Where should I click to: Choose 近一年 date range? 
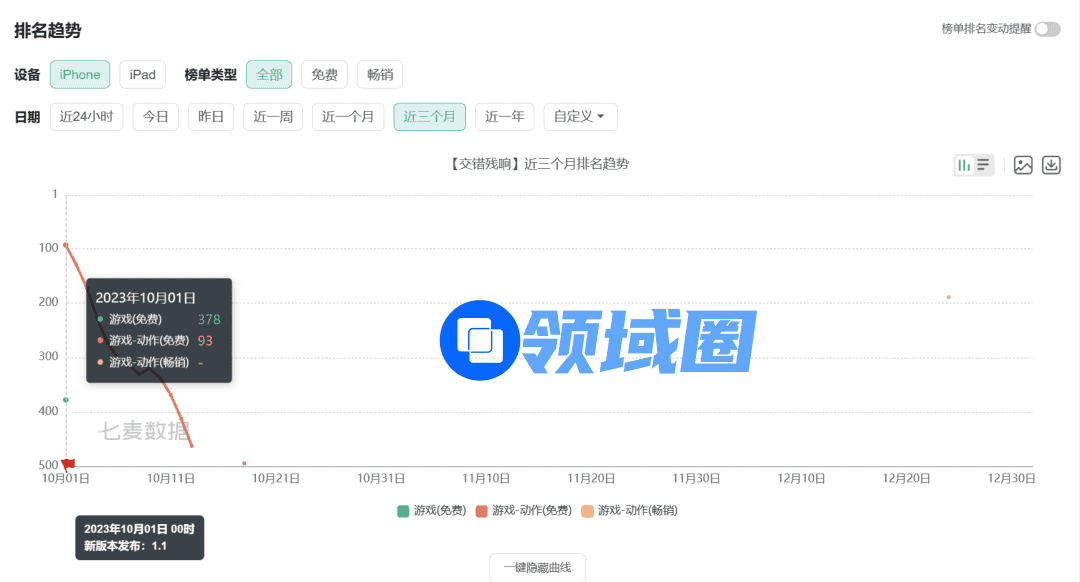[x=504, y=117]
